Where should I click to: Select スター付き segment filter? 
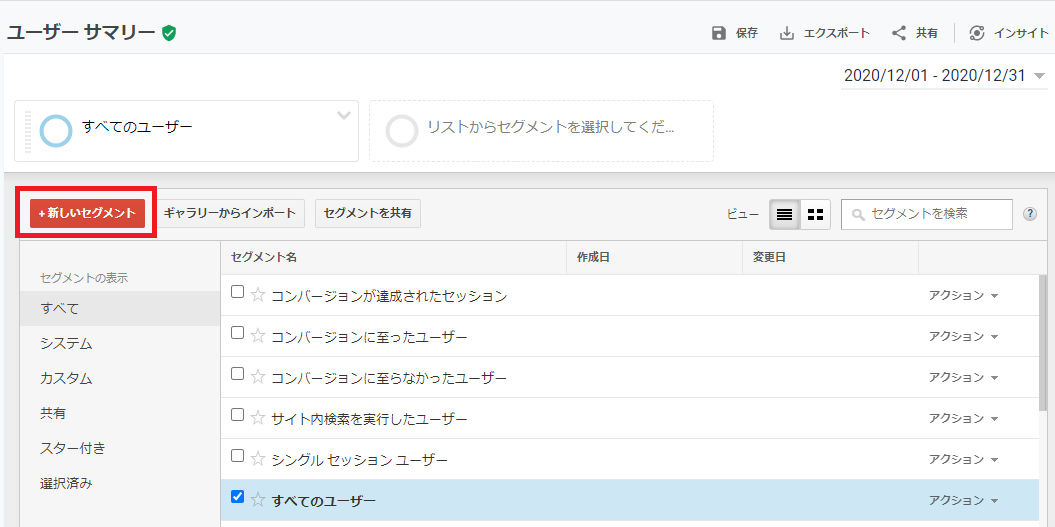(x=120, y=448)
